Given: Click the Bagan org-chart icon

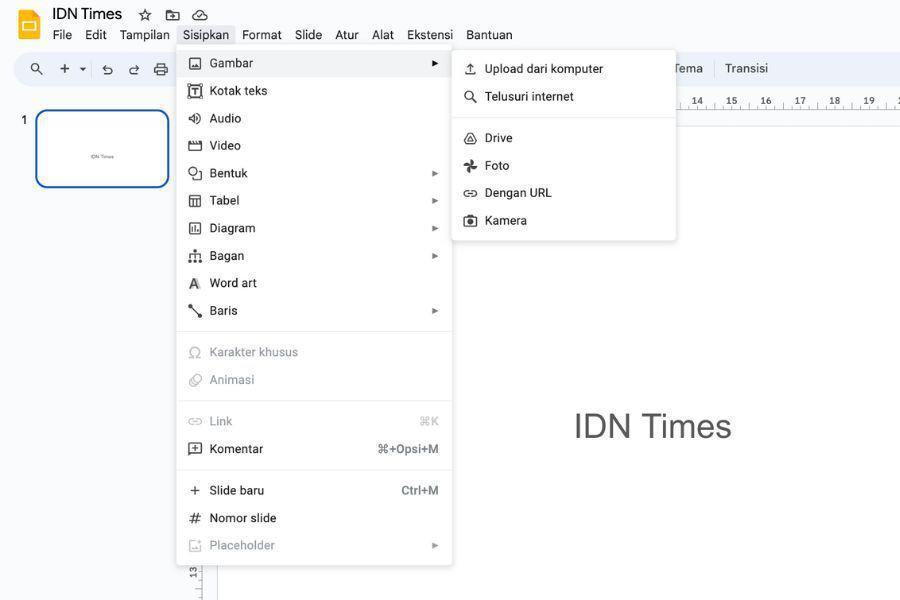Looking at the screenshot, I should point(195,256).
